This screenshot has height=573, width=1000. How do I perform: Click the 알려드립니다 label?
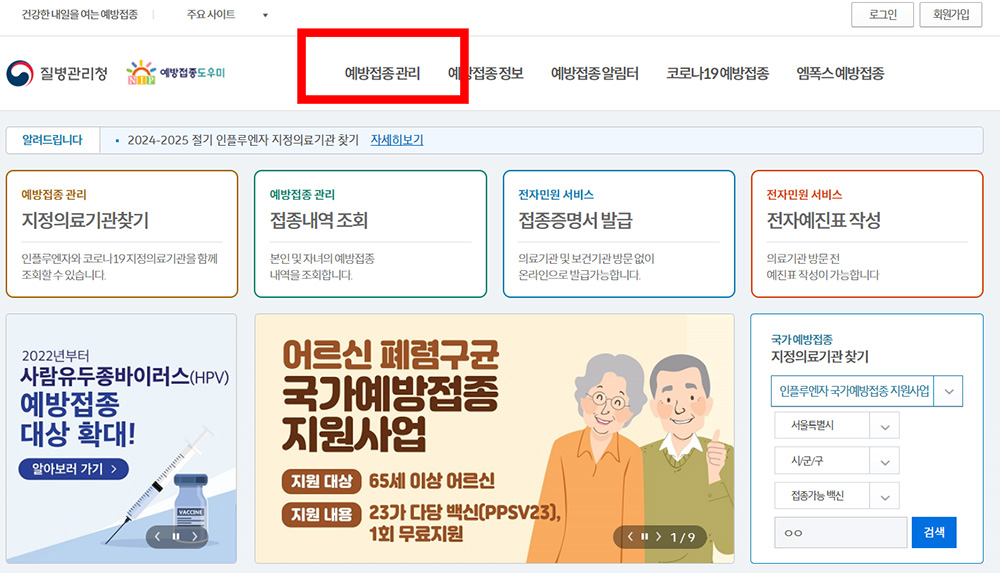point(52,140)
